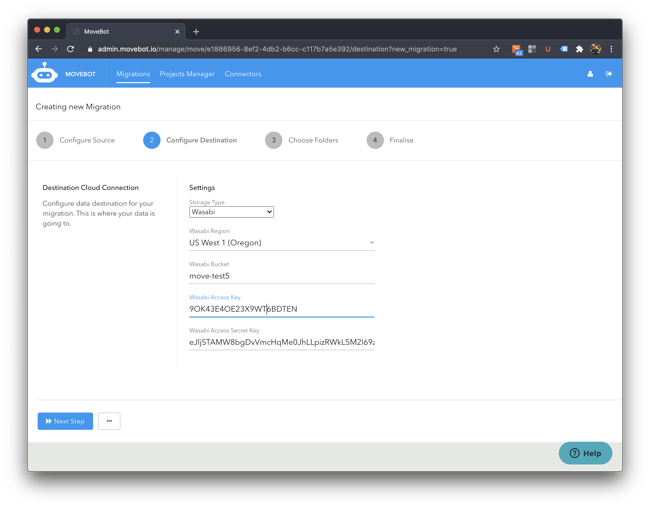The height and width of the screenshot is (508, 650).
Task: Open a new browser tab with plus icon
Action: coord(196,31)
